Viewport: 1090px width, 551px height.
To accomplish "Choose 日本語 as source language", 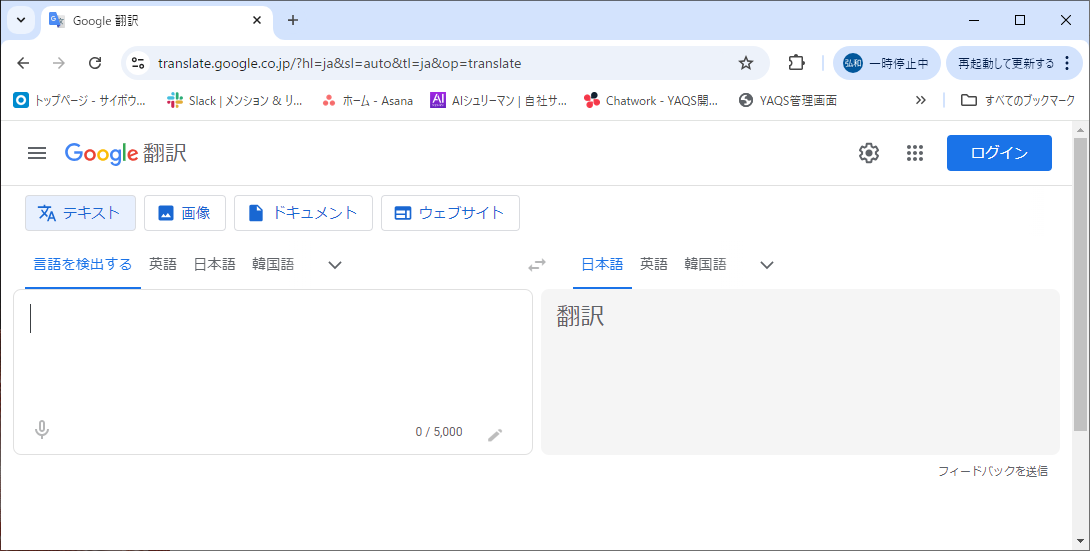I will 214,265.
